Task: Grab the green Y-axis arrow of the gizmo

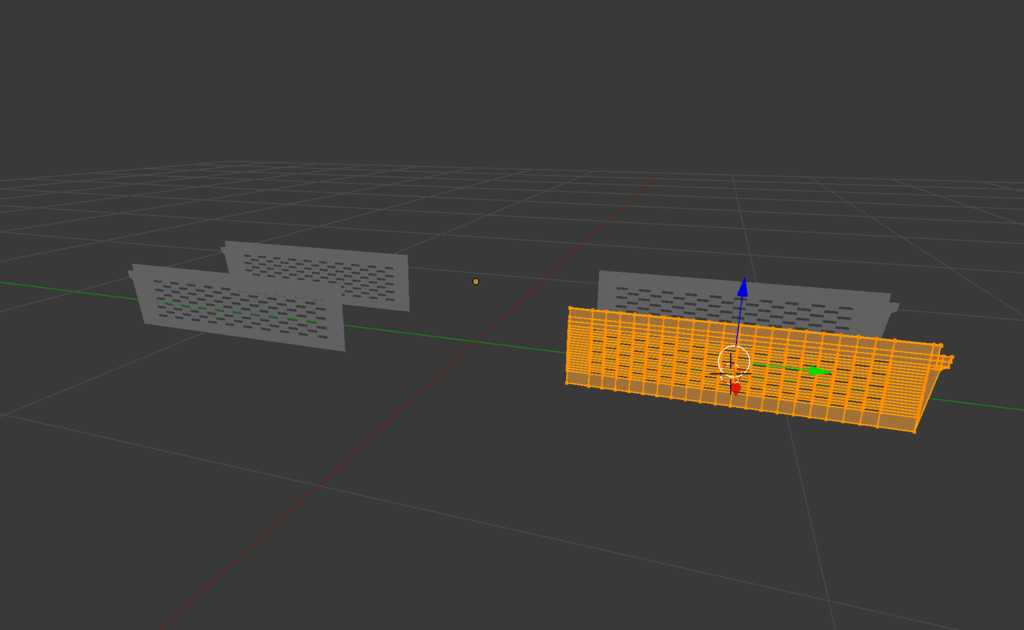Action: pyautogui.click(x=820, y=371)
